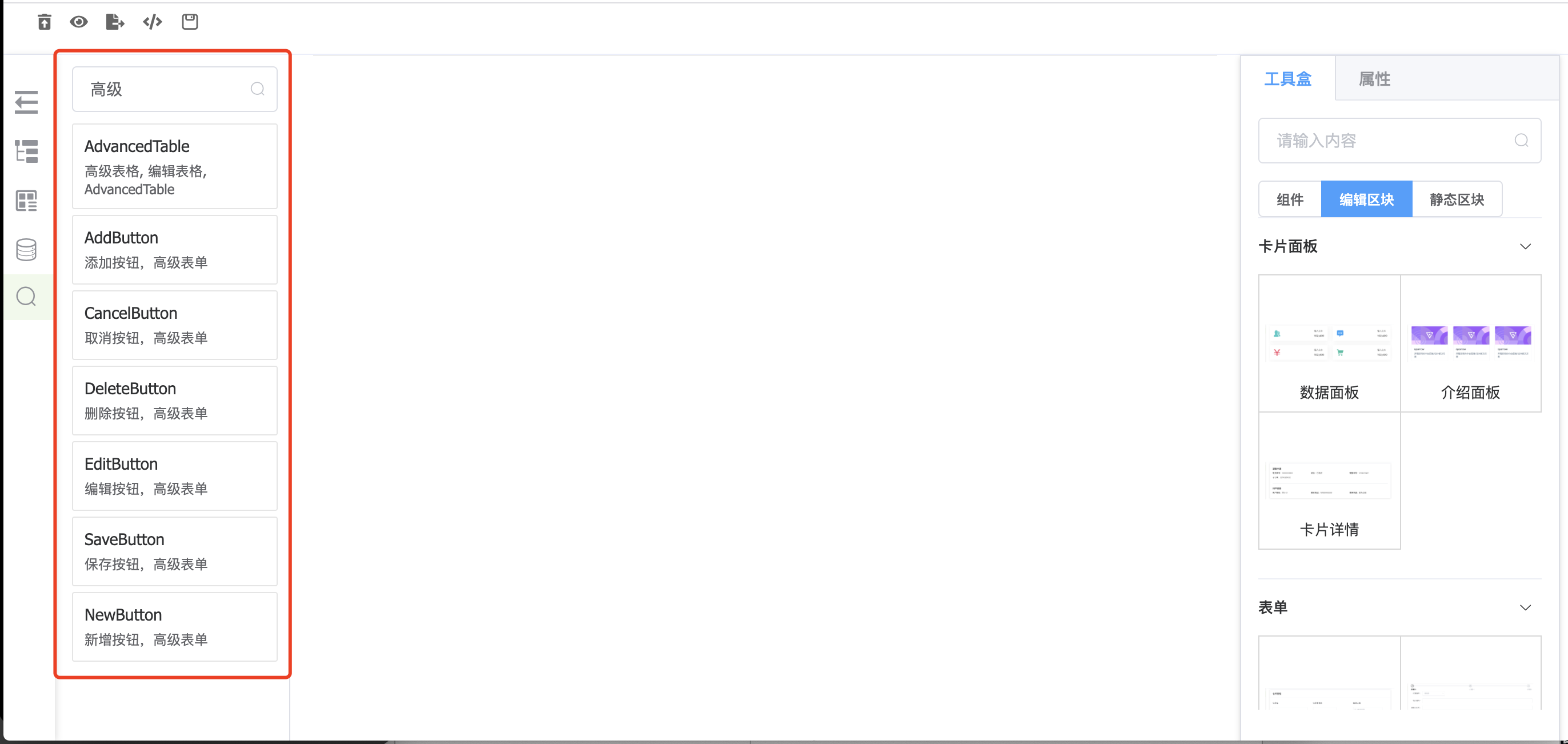Click the save disk icon
1568x744 pixels.
[190, 22]
